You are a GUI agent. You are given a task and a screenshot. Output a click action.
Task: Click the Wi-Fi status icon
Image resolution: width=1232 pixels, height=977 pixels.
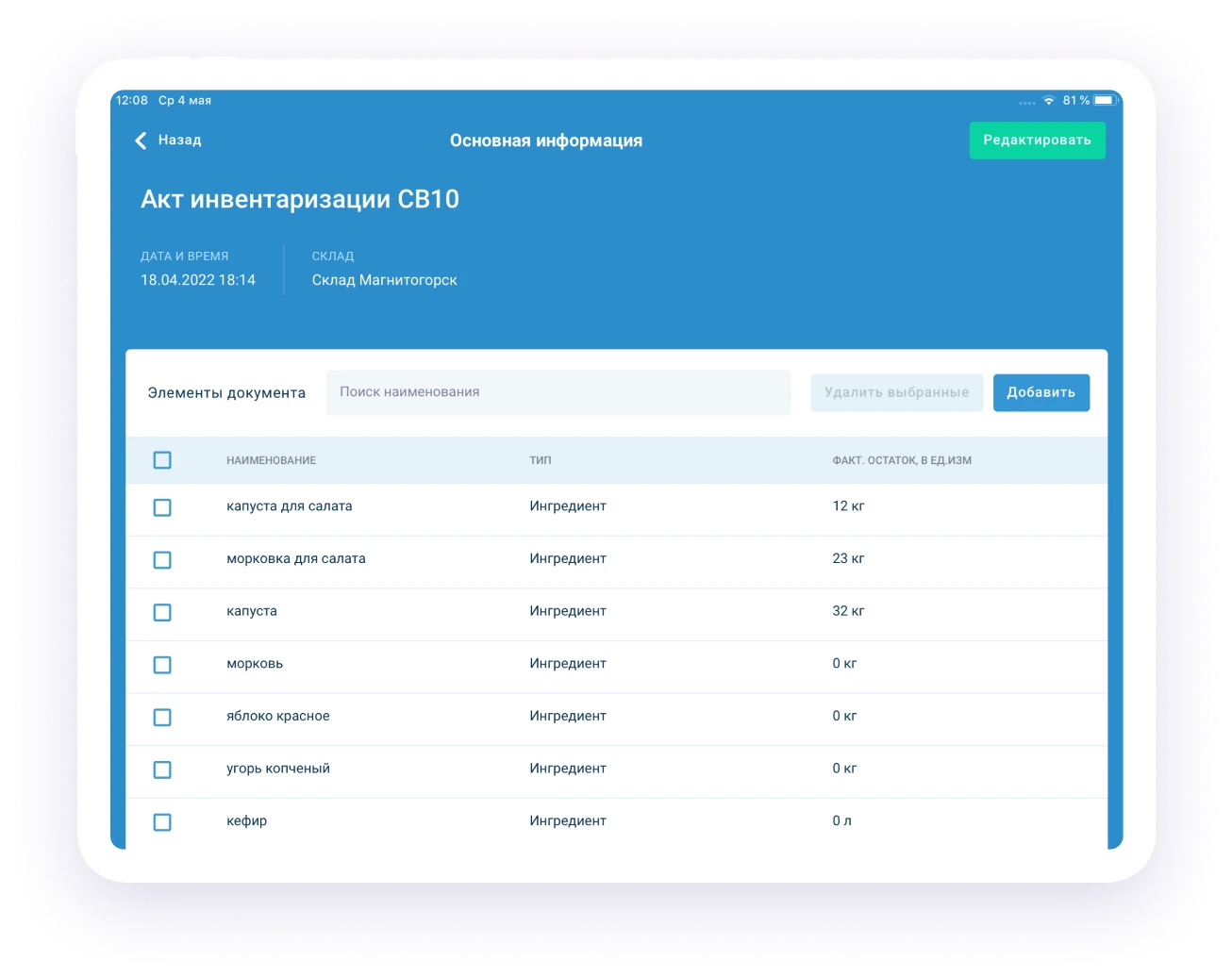pyautogui.click(x=1050, y=99)
